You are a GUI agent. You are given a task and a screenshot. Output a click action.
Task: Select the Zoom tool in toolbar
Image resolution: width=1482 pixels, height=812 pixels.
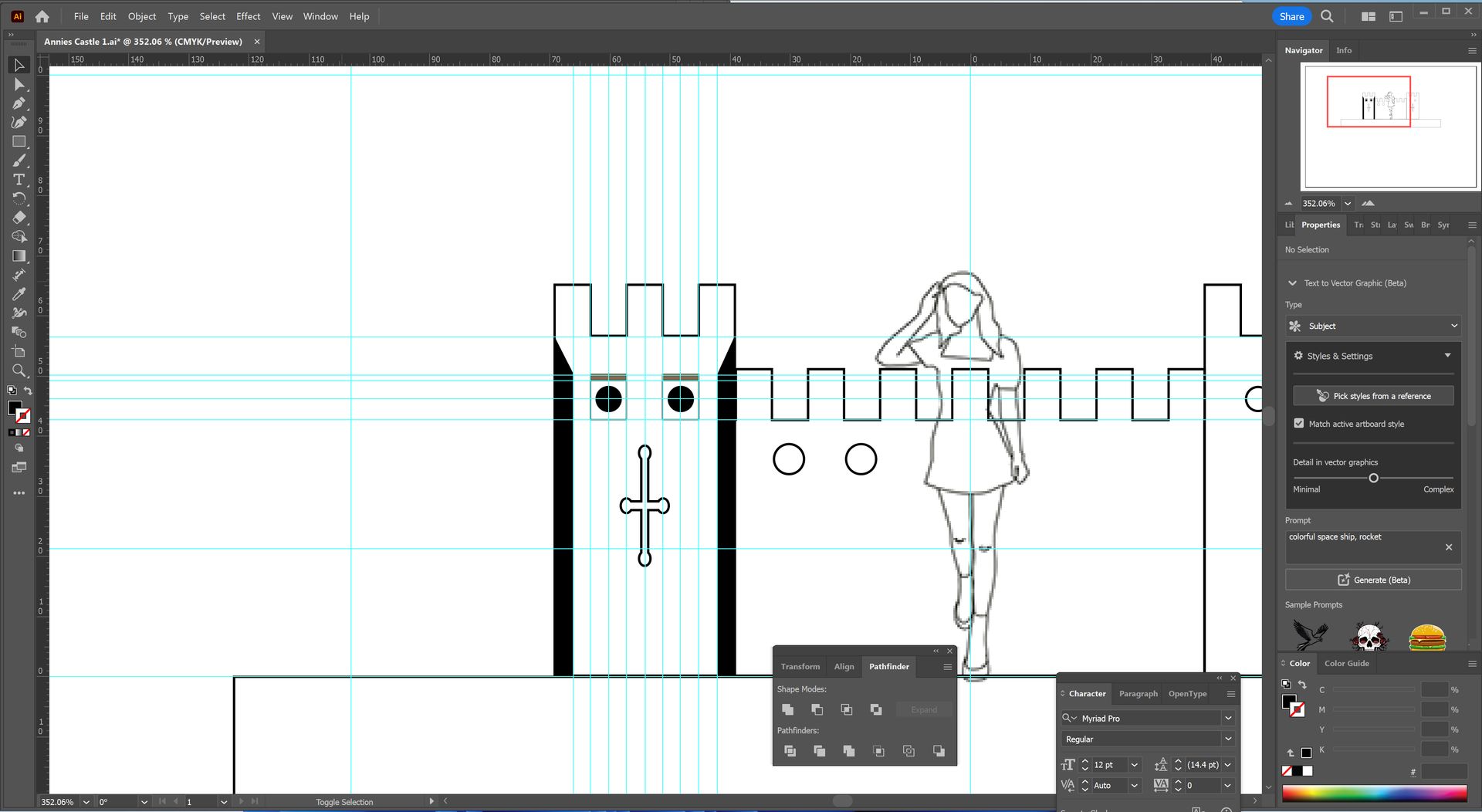19,370
